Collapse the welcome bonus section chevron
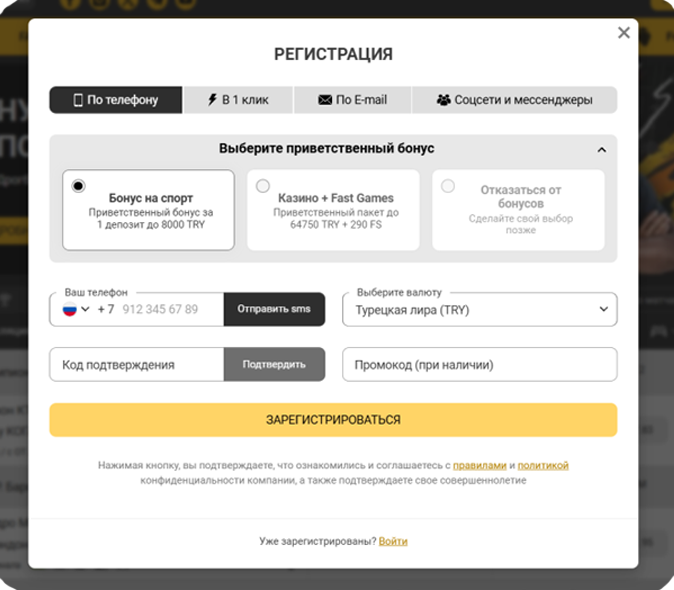674x590 pixels. click(602, 150)
